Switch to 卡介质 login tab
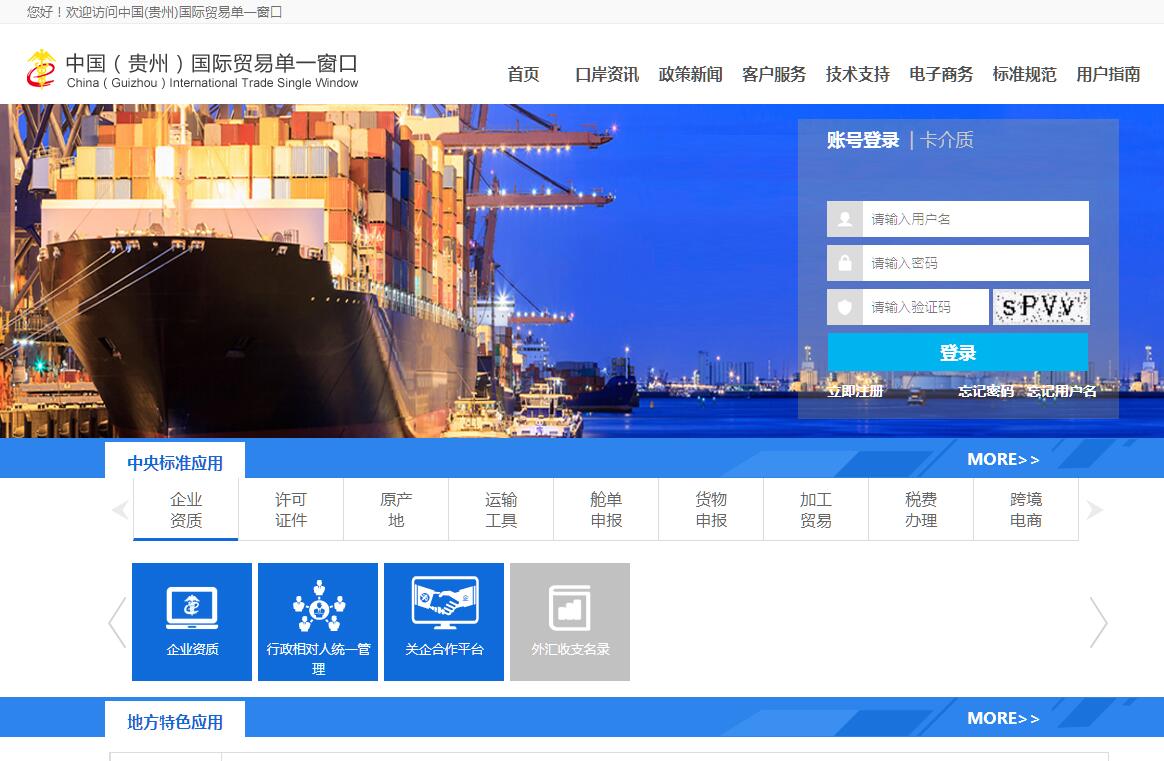The height and width of the screenshot is (761, 1164). [947, 140]
